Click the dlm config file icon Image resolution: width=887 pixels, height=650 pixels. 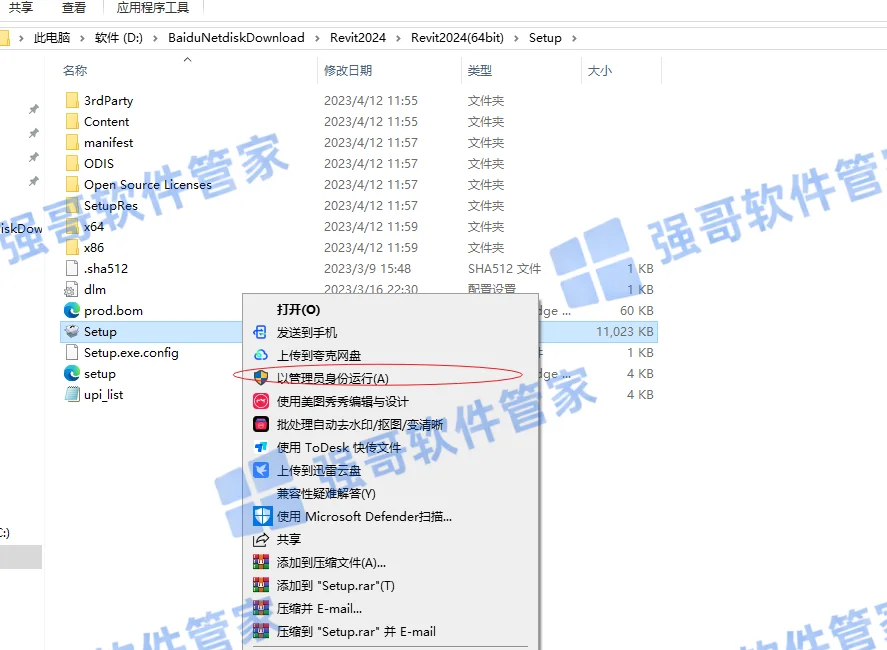click(x=71, y=290)
